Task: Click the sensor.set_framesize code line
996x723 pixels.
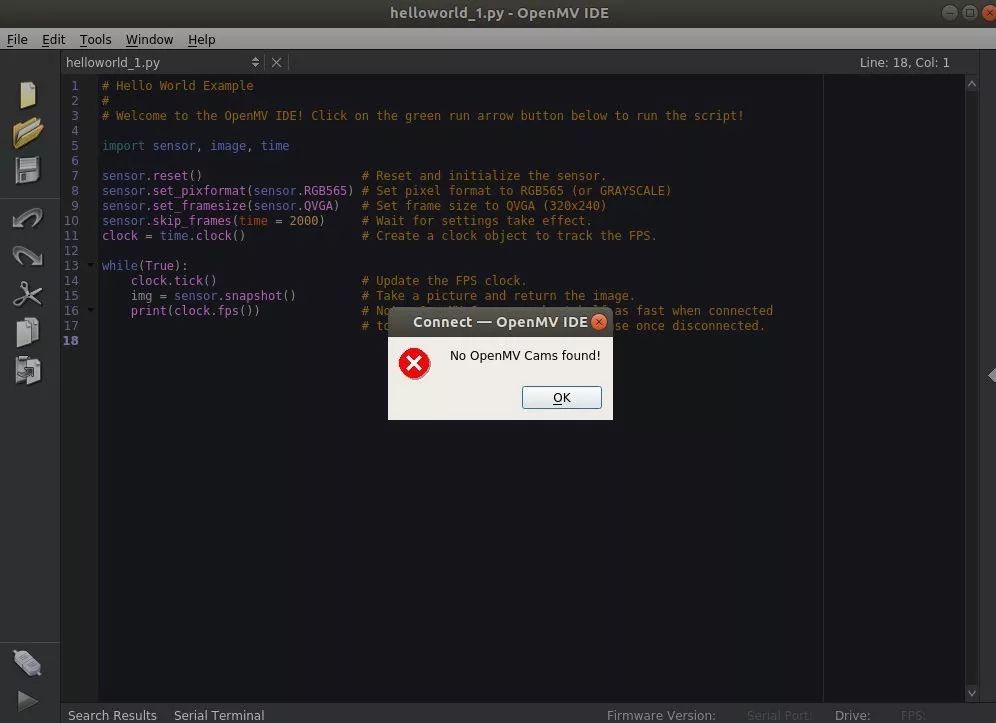Action: (x=220, y=206)
